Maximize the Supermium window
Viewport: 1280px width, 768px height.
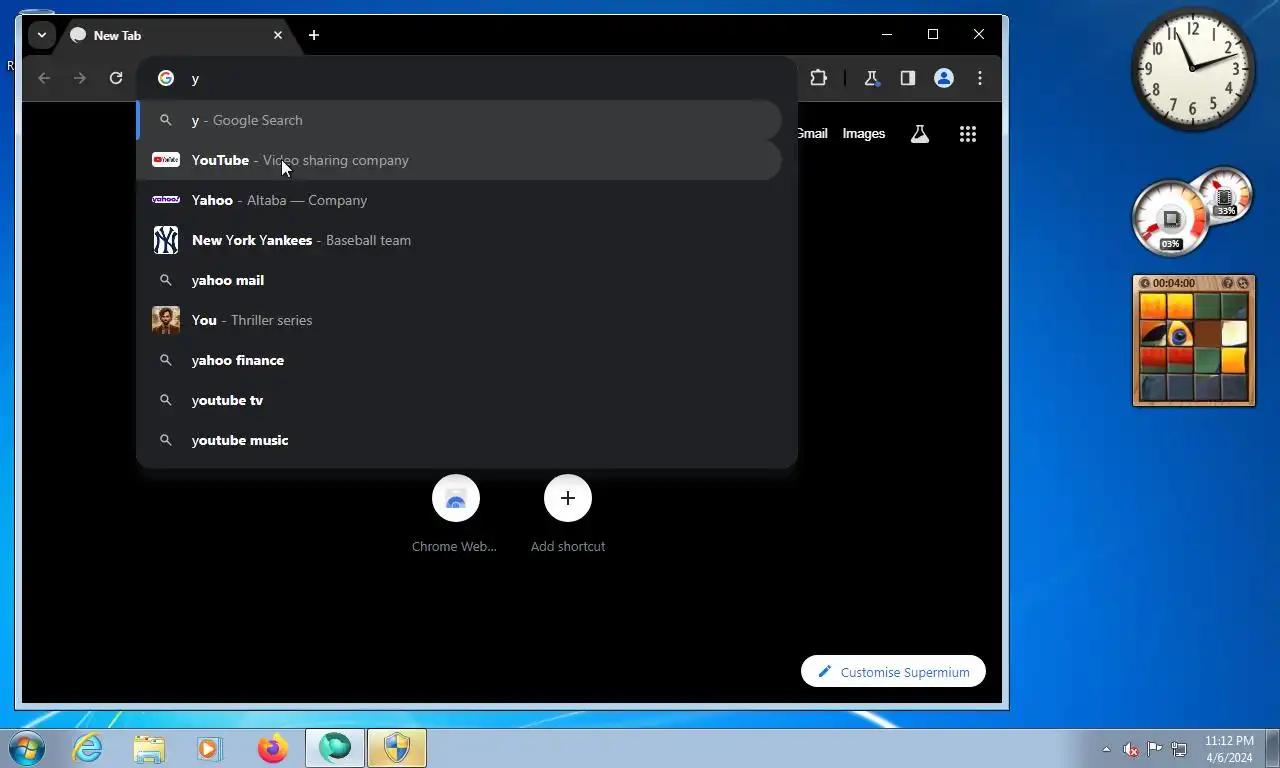933,34
